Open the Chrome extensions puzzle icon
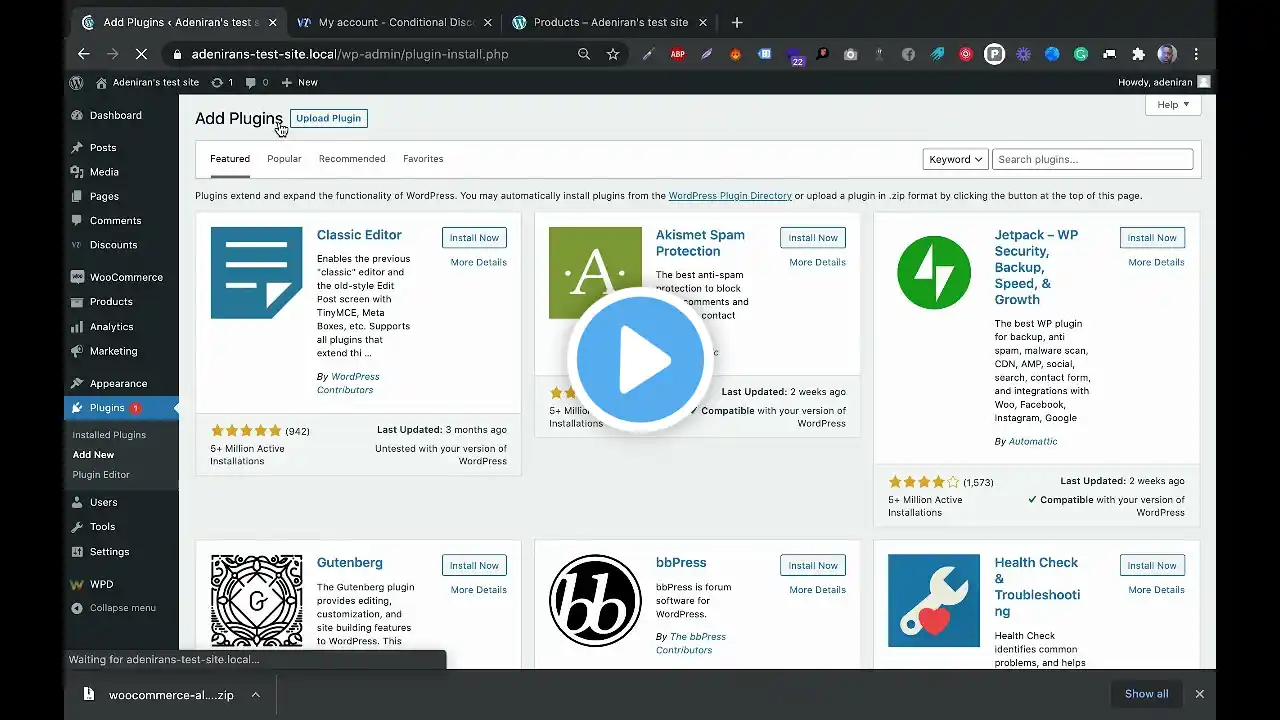 pyautogui.click(x=1138, y=54)
